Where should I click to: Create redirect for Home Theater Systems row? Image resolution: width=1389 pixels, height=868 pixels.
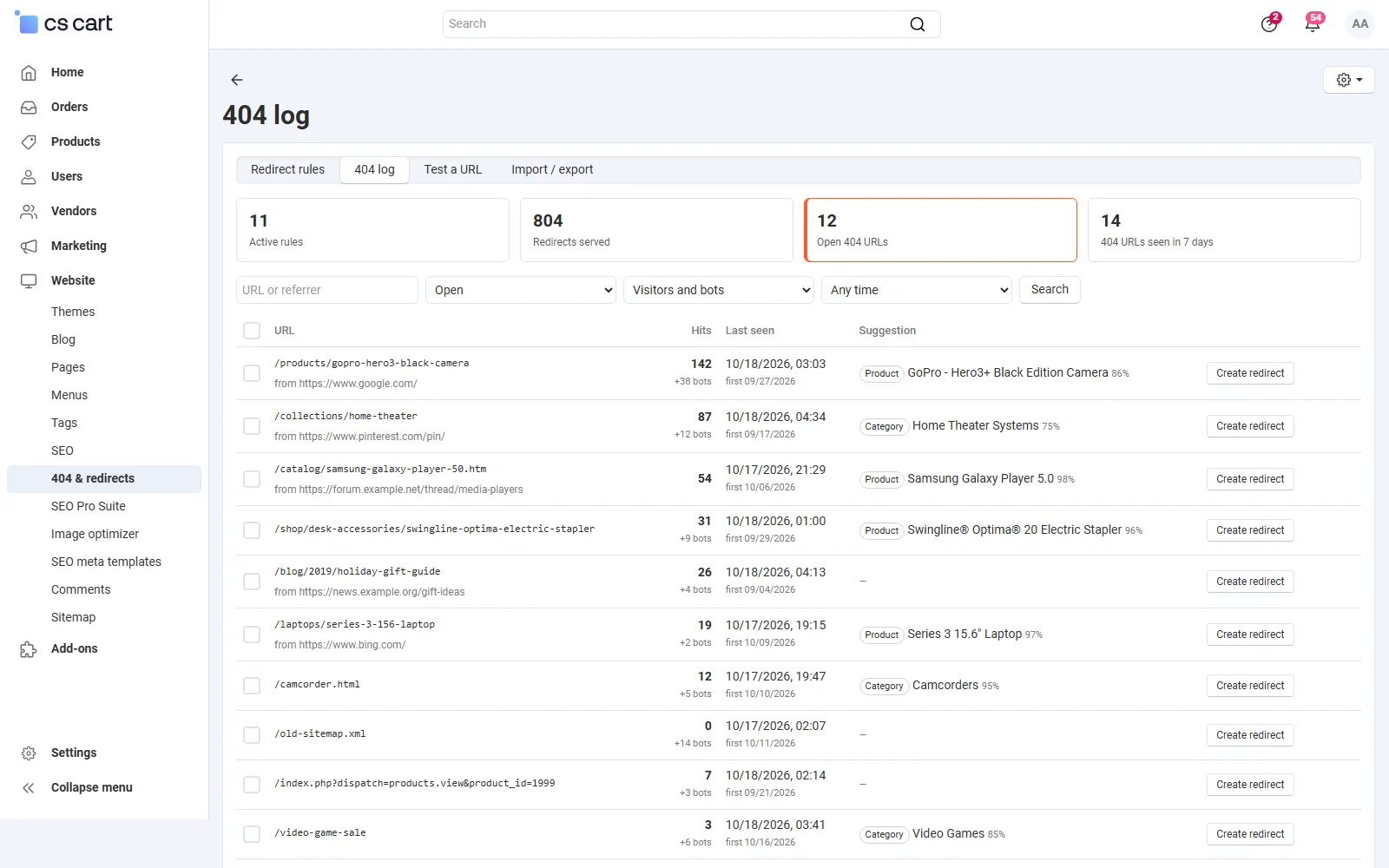[1250, 426]
